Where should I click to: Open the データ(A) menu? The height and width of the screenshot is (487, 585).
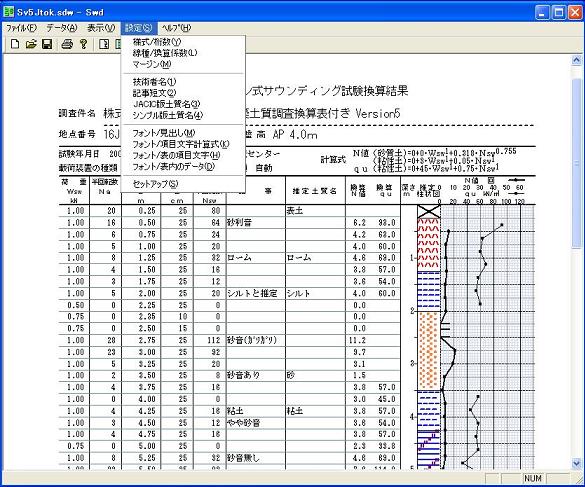pos(62,28)
